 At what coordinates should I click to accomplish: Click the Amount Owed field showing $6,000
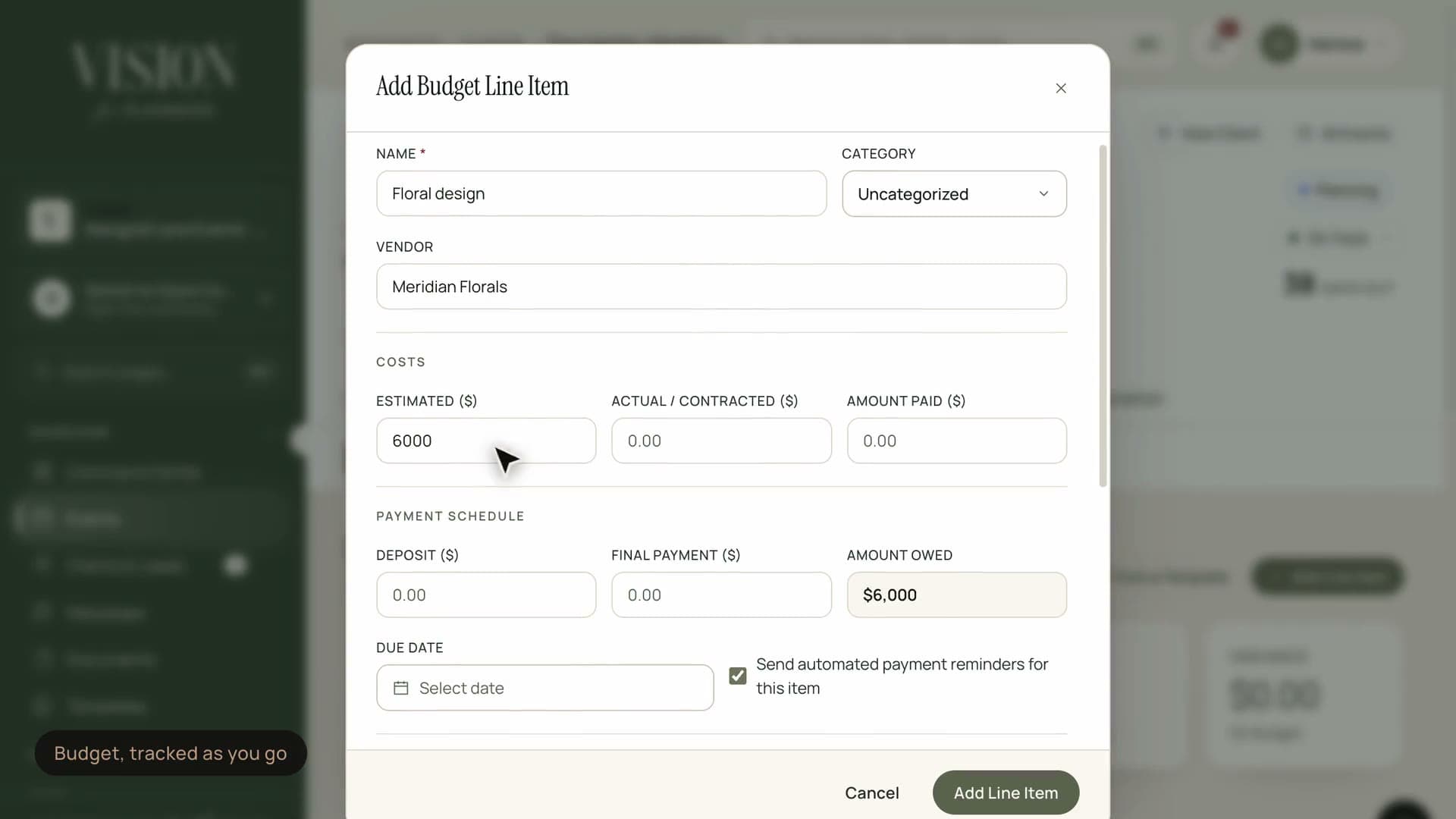957,595
